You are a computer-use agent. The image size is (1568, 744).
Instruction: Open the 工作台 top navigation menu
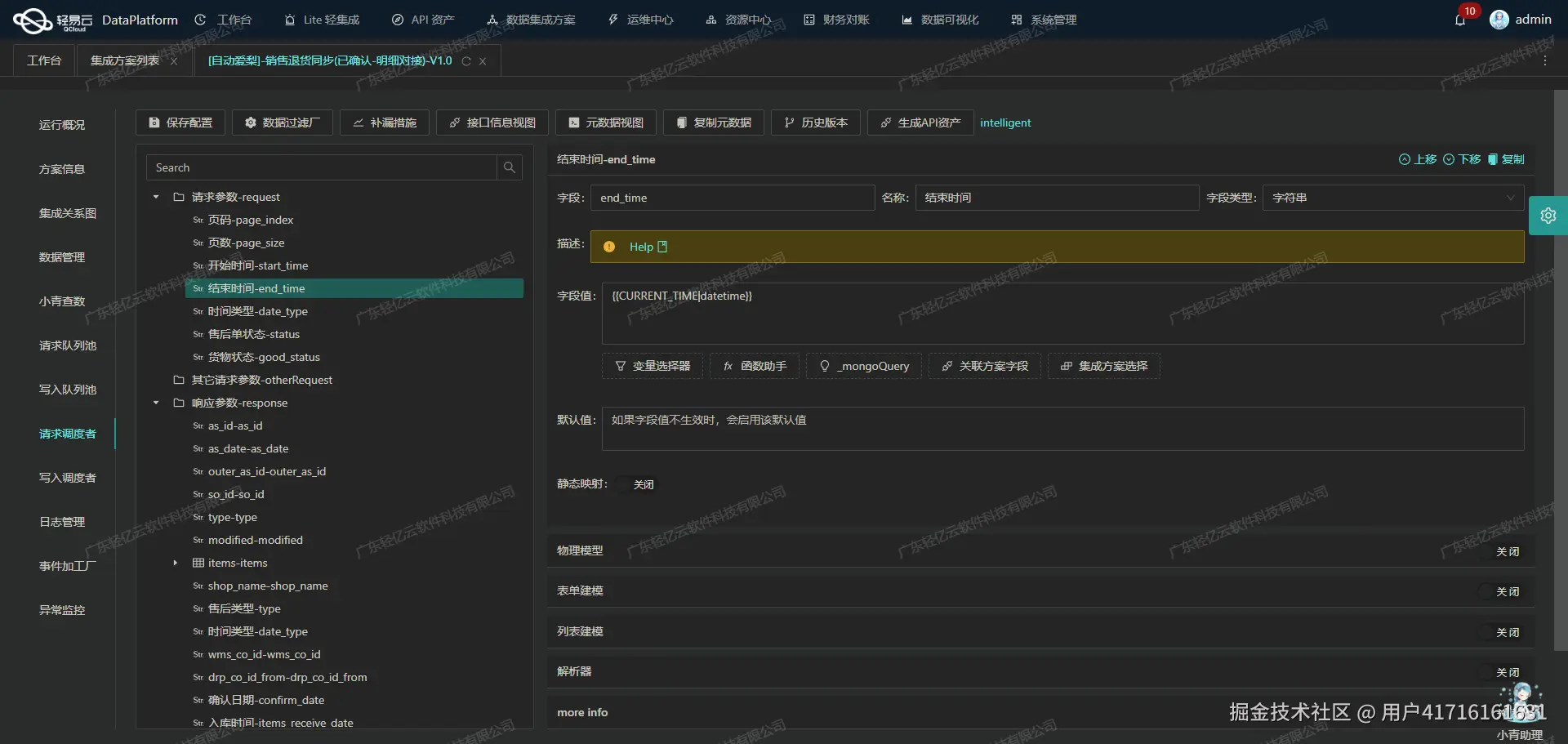coord(224,20)
